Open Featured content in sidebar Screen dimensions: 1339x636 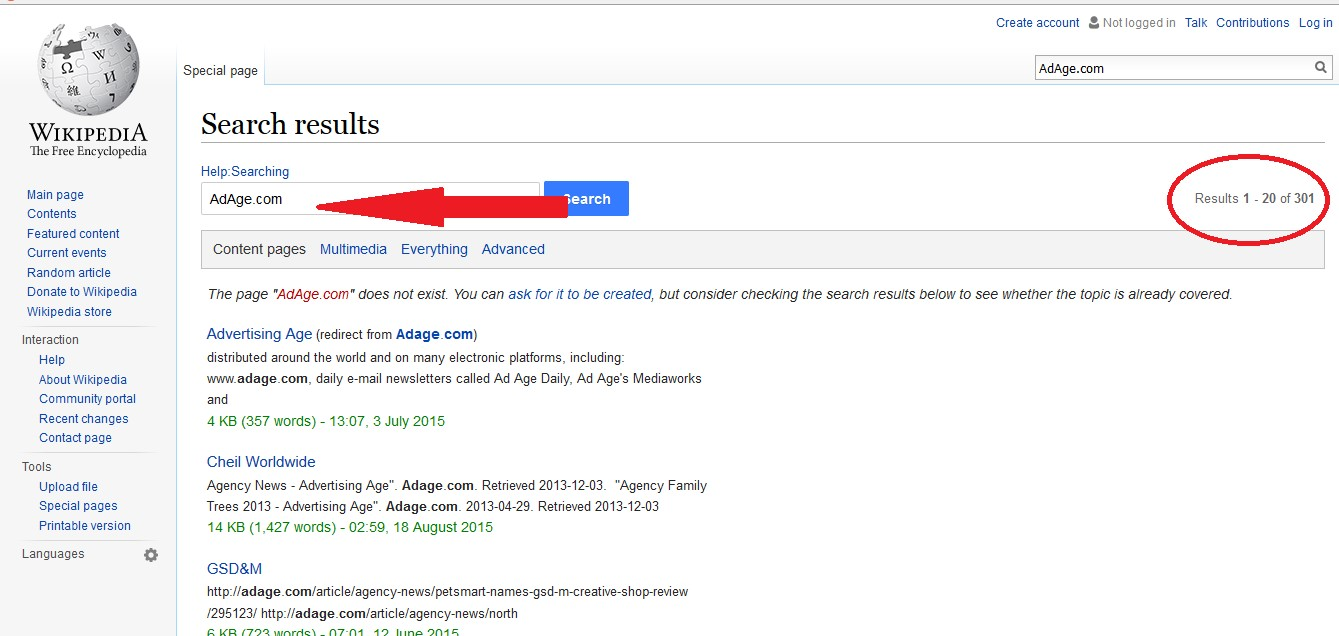click(x=73, y=234)
